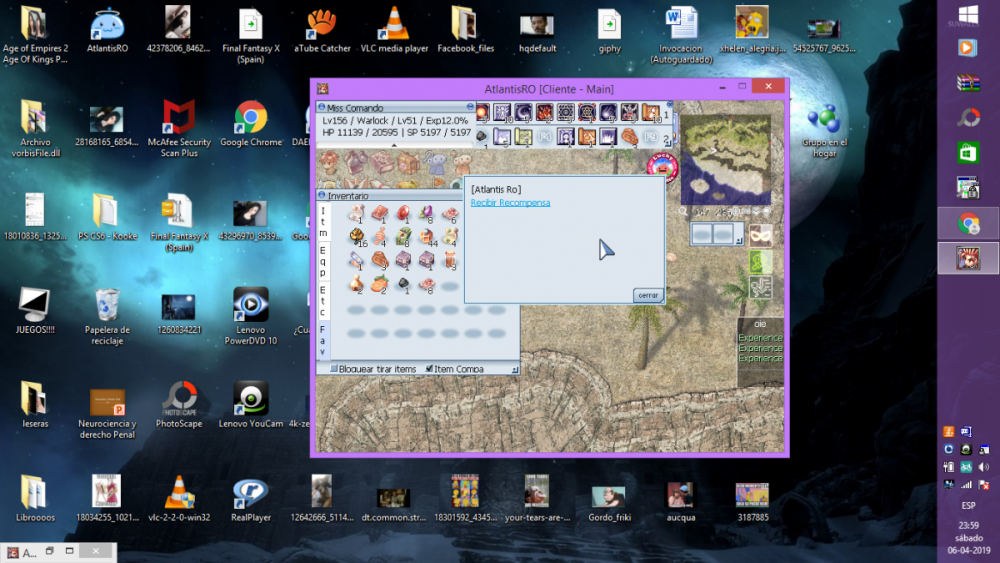Screen dimensions: 1000x563
Task: Open the Facebook_files folder
Action: click(x=466, y=30)
